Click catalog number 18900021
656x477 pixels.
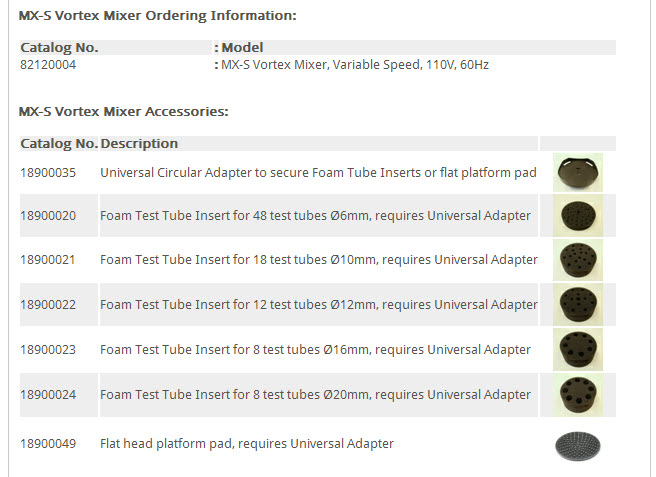click(x=48, y=260)
